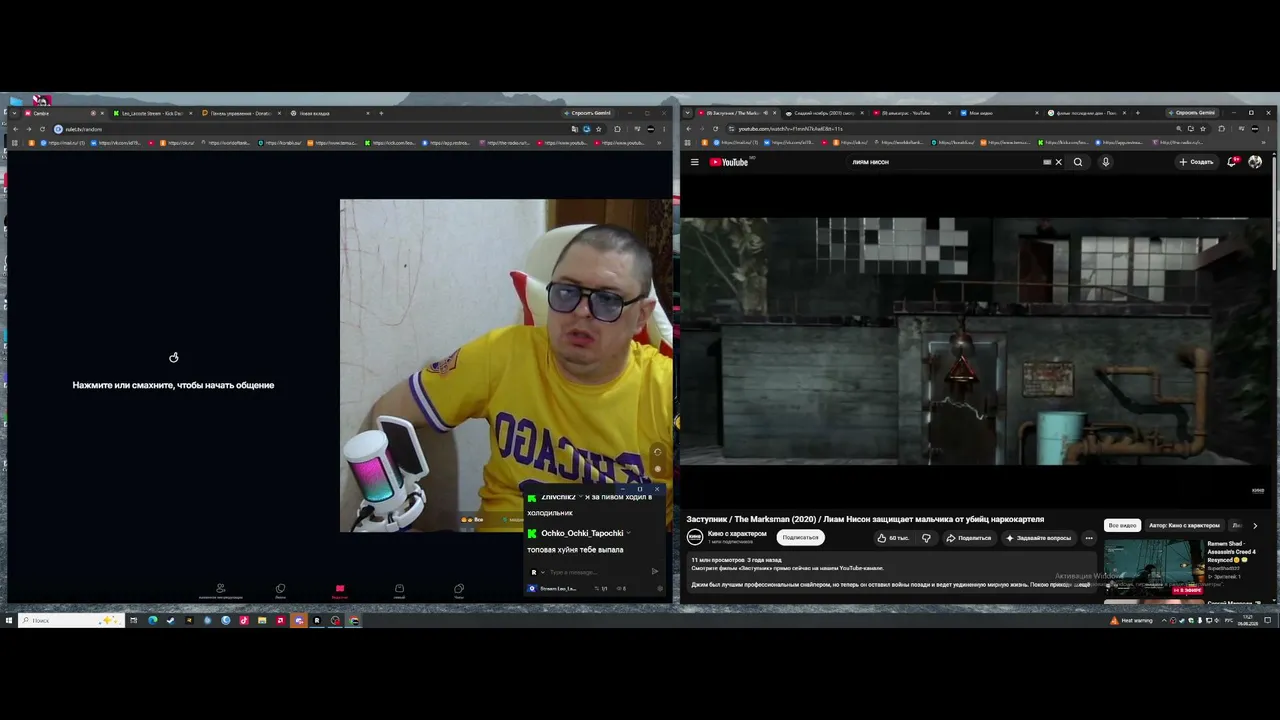Expand the tab search in rulet.tv window

15,113
